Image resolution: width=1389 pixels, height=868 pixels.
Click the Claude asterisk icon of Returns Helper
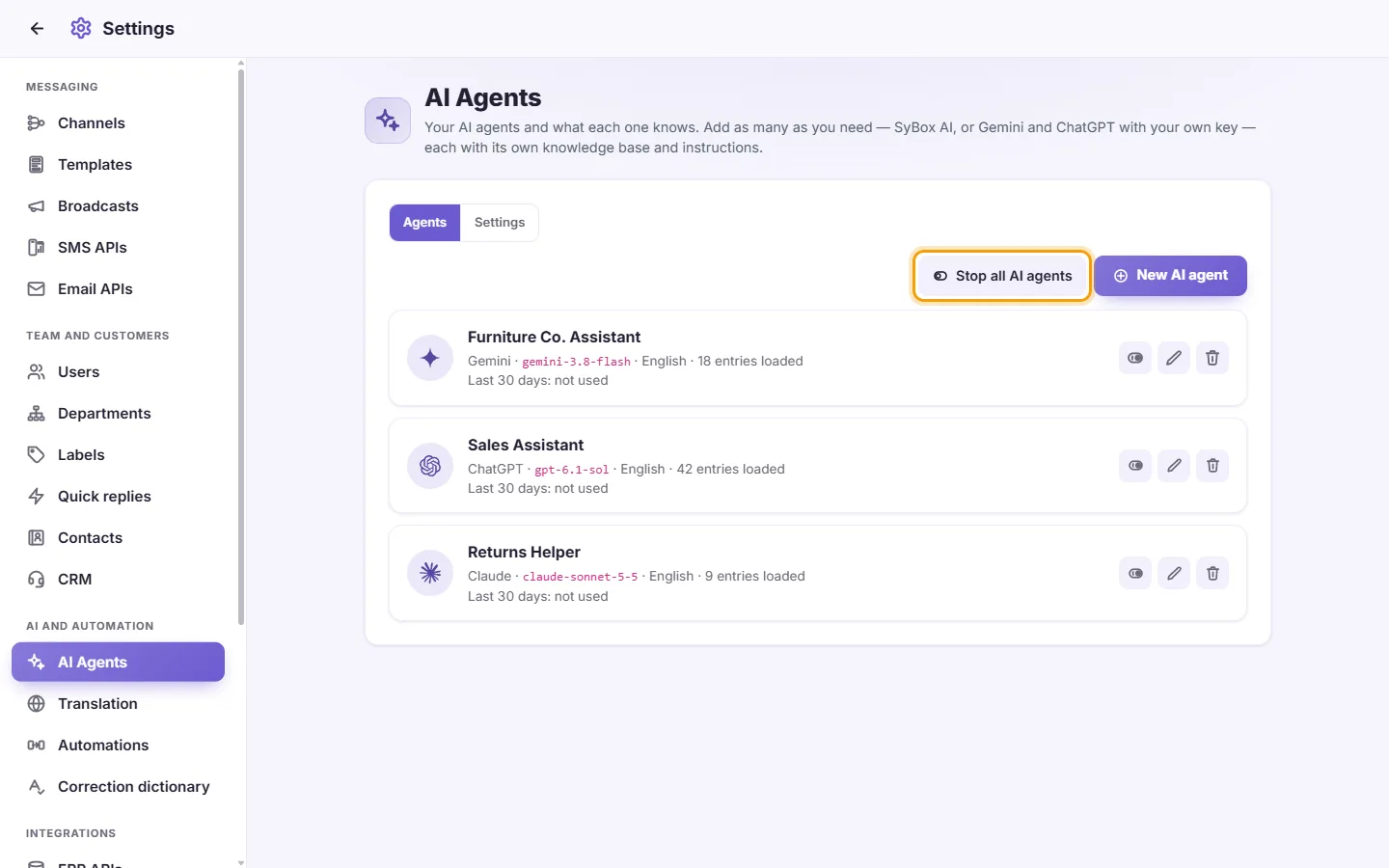(x=430, y=574)
